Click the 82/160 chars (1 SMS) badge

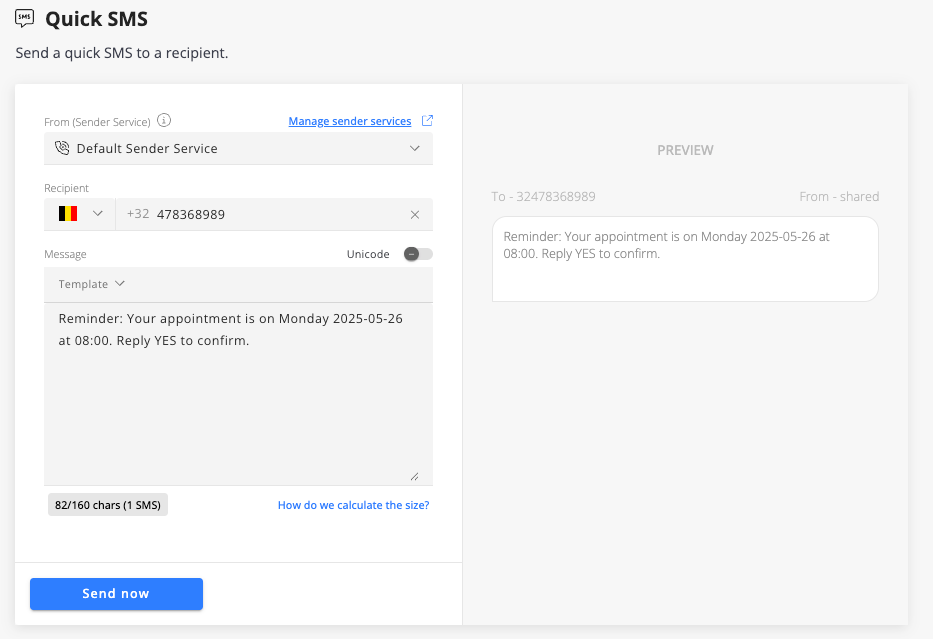click(x=108, y=505)
